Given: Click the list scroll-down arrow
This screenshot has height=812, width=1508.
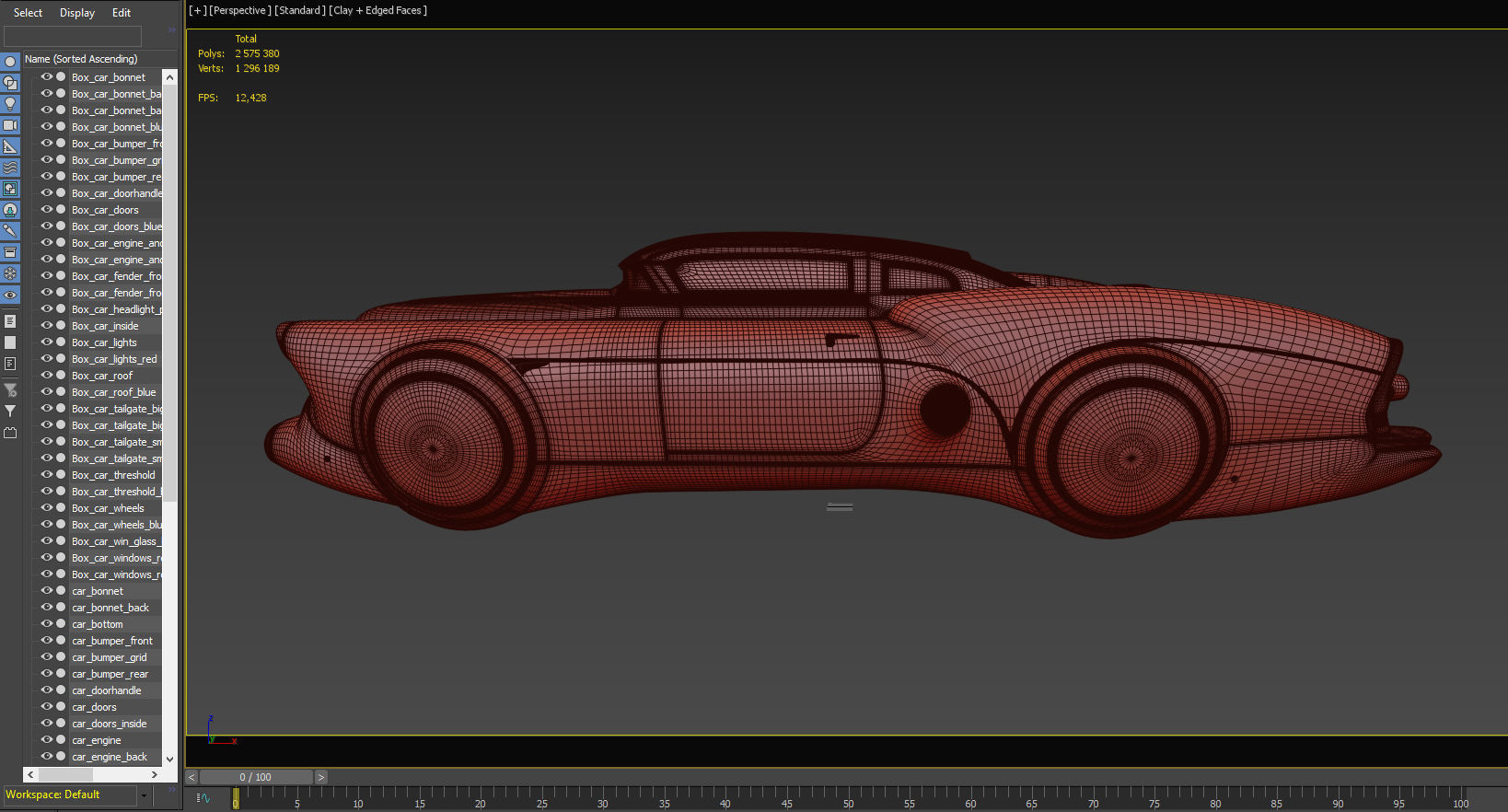Looking at the screenshot, I should click(x=169, y=759).
